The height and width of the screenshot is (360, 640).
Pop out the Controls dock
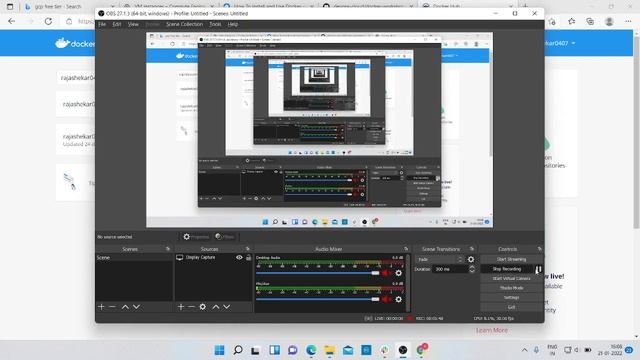tap(540, 249)
